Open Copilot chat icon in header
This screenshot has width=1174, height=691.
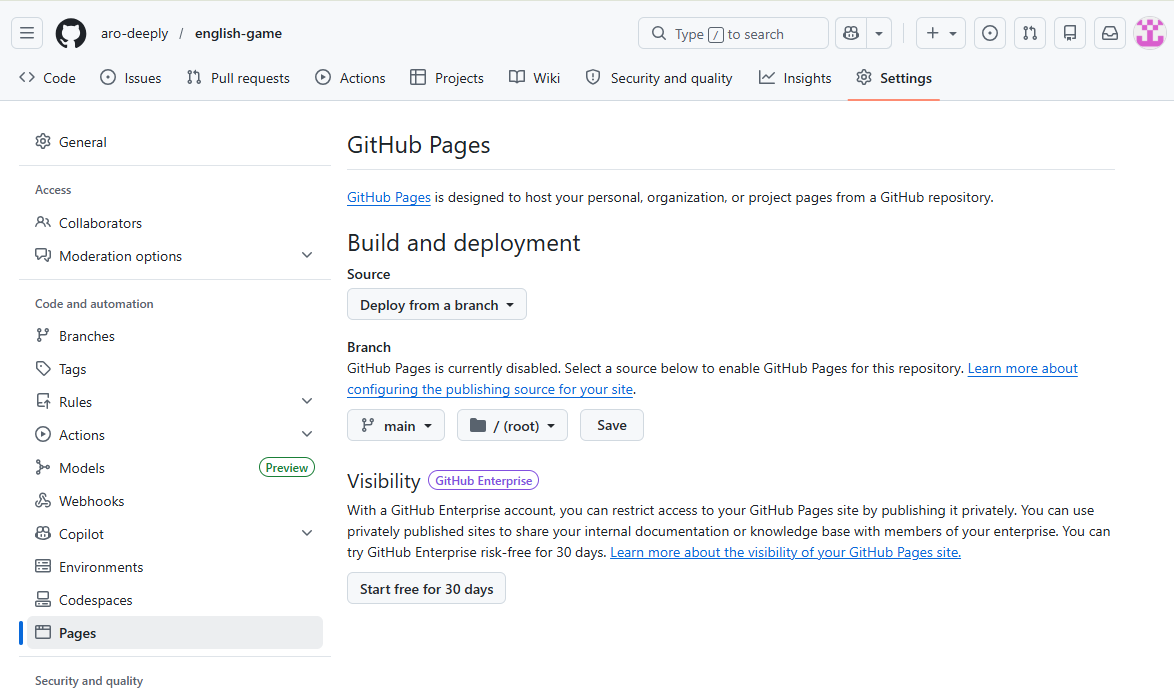tap(851, 33)
